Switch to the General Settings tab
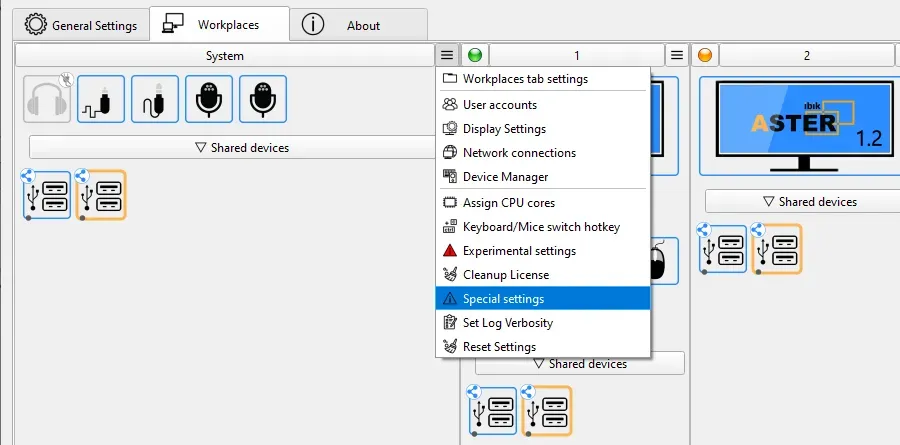This screenshot has width=900, height=445. (x=81, y=25)
